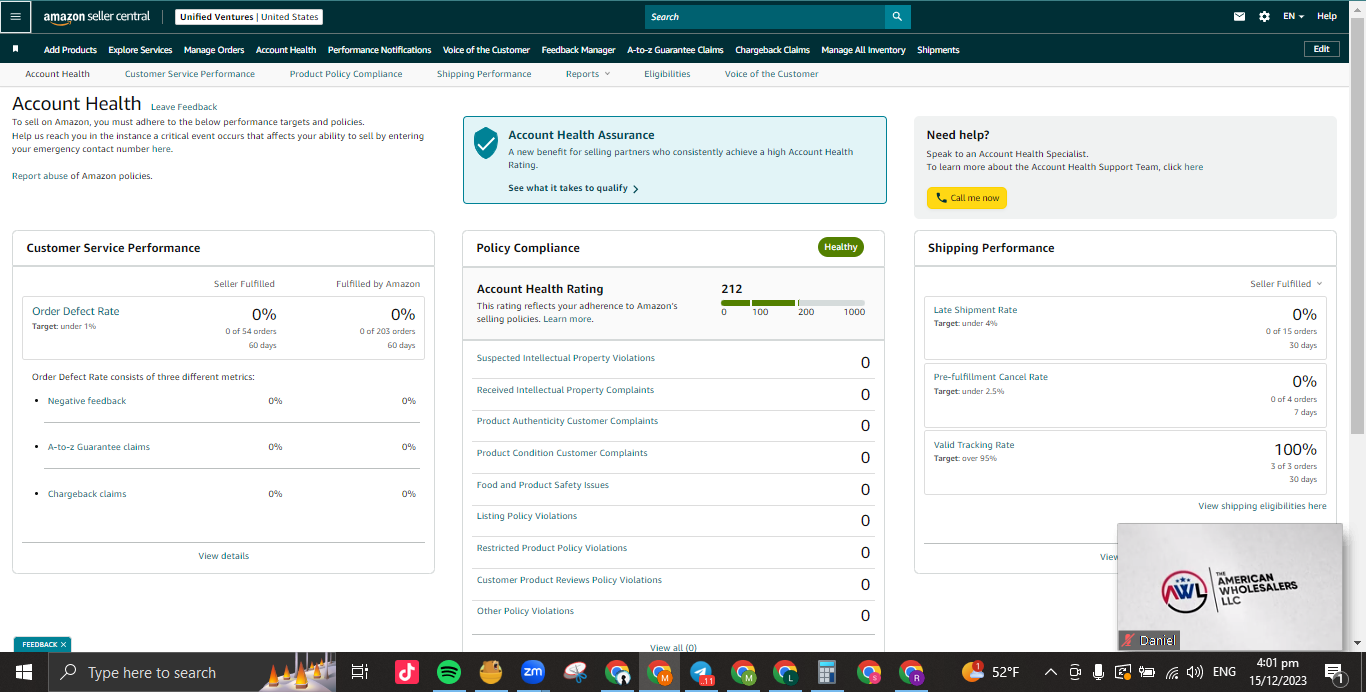Image resolution: width=1366 pixels, height=692 pixels.
Task: Open Suspected Intellectual Property Violations
Action: pos(566,358)
